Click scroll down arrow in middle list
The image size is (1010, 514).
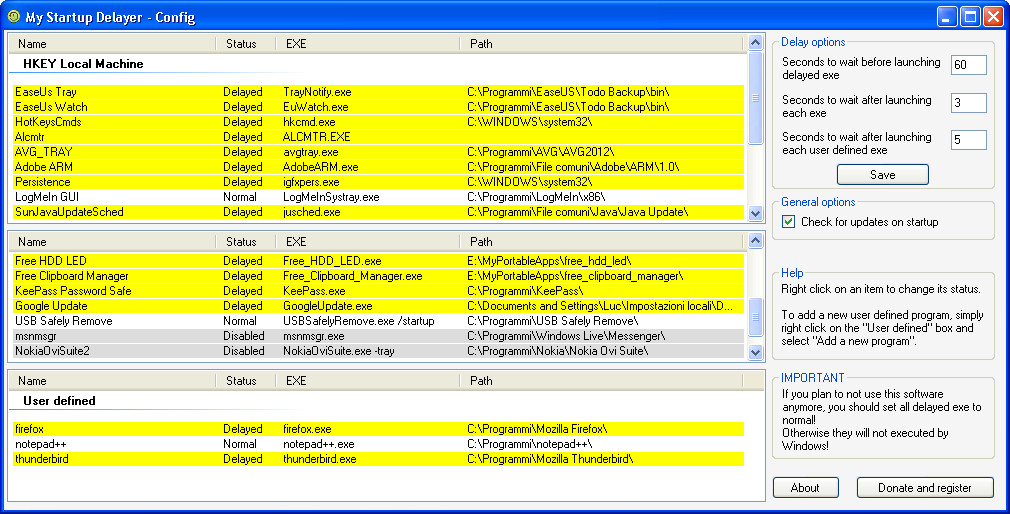(x=755, y=352)
